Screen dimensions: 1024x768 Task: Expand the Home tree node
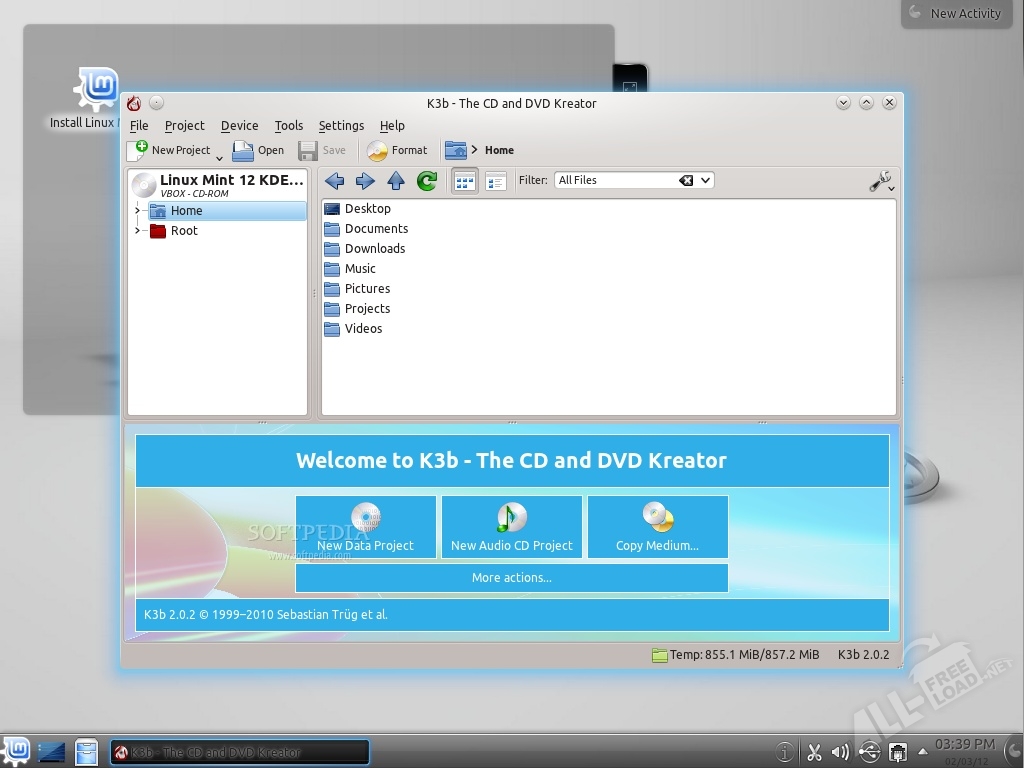pyautogui.click(x=137, y=211)
